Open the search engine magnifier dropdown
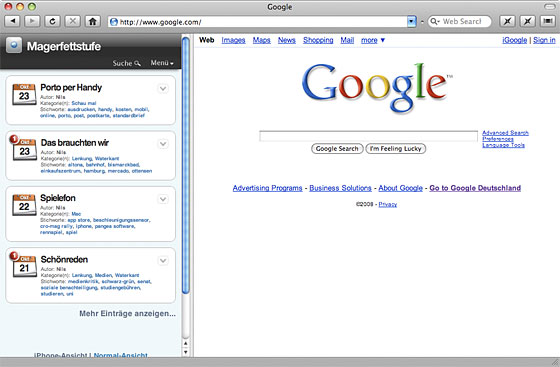Screen dimensions: 560x367 [x=435, y=22]
